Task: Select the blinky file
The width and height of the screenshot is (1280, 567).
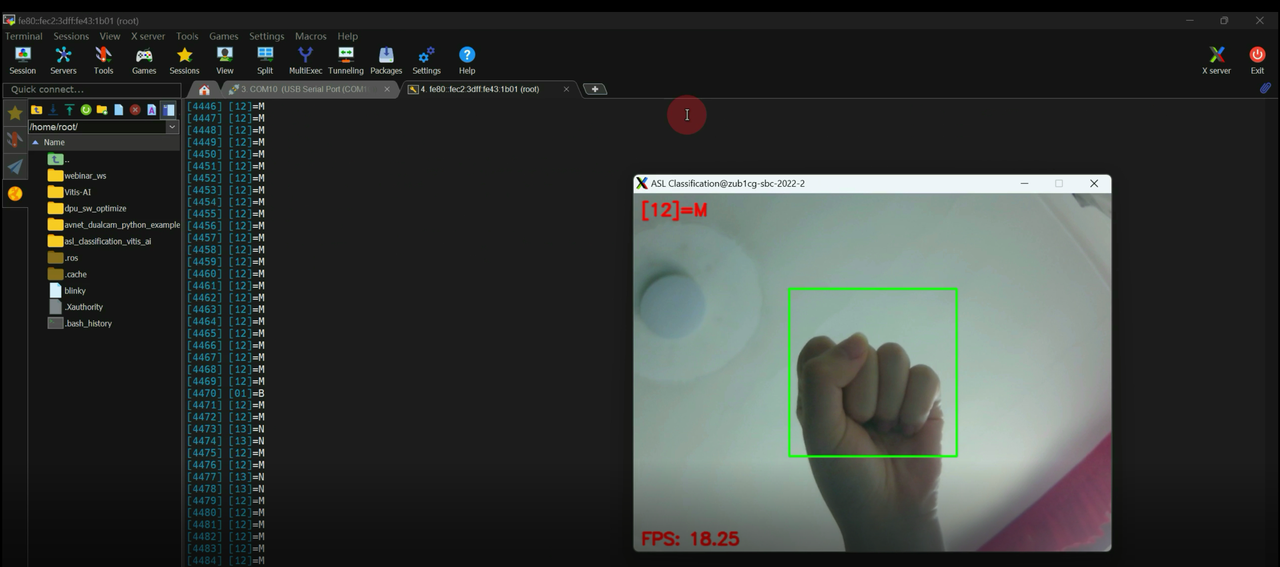Action: pos(67,290)
